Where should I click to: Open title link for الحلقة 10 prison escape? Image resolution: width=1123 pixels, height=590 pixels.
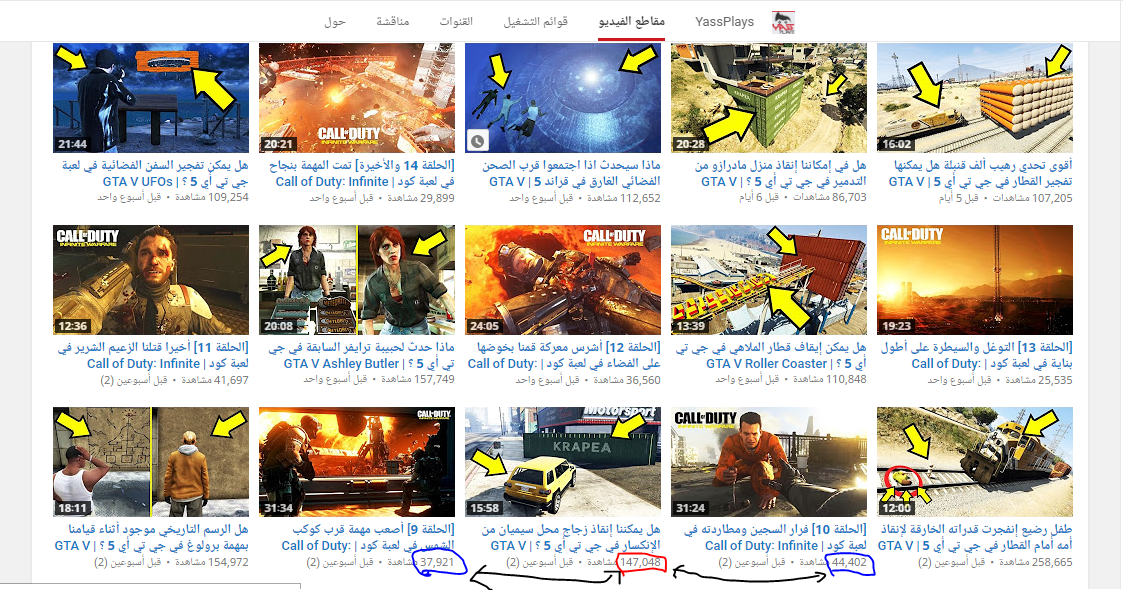775,537
